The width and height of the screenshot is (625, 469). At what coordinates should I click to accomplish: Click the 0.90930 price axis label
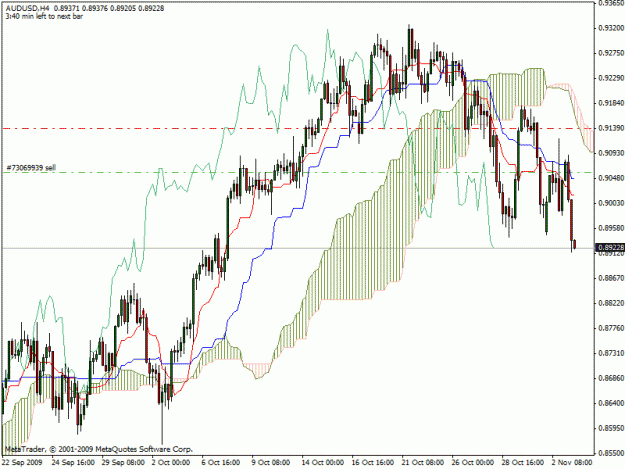[611, 153]
